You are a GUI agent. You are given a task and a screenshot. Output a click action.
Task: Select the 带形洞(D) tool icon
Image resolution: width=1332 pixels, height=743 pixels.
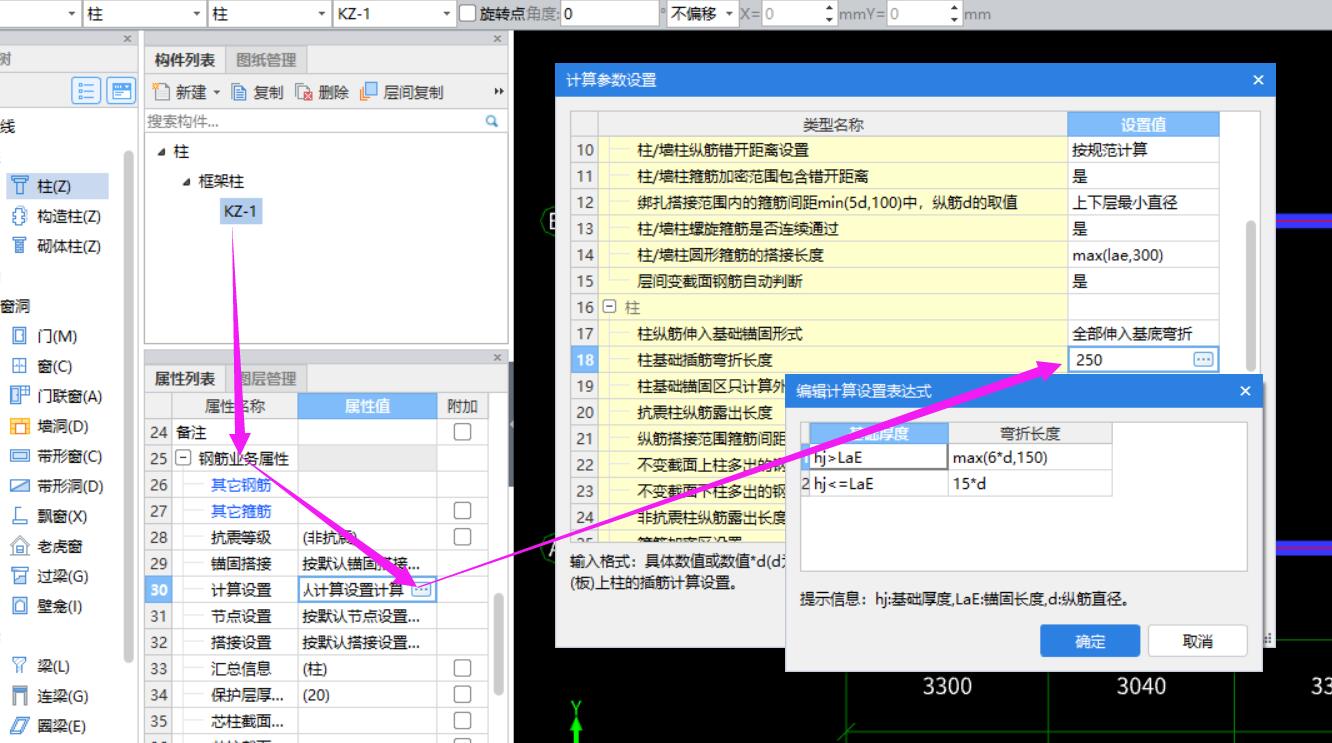click(x=20, y=486)
